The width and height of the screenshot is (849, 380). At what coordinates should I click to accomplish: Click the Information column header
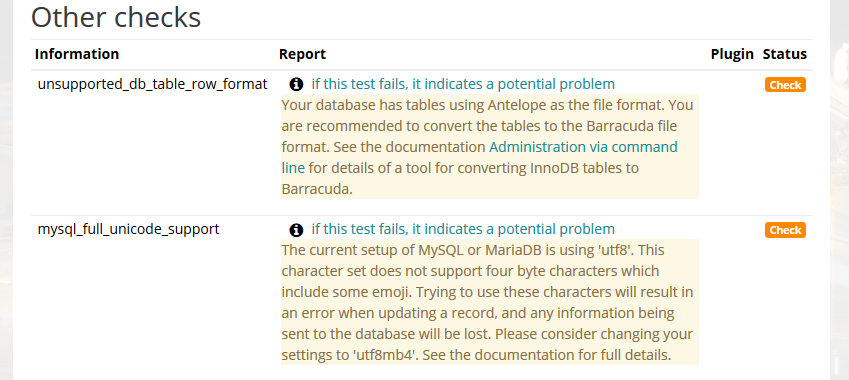coord(77,54)
